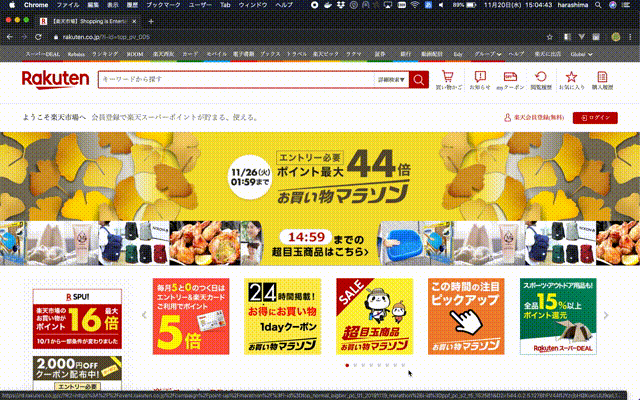Open ブックス in top navigation

click(x=270, y=54)
